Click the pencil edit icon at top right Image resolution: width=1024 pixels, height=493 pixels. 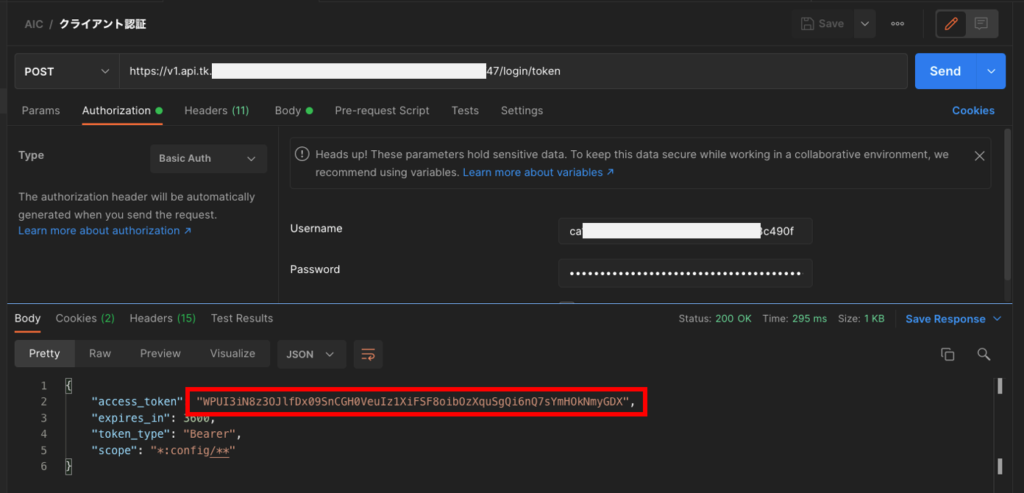pos(952,23)
